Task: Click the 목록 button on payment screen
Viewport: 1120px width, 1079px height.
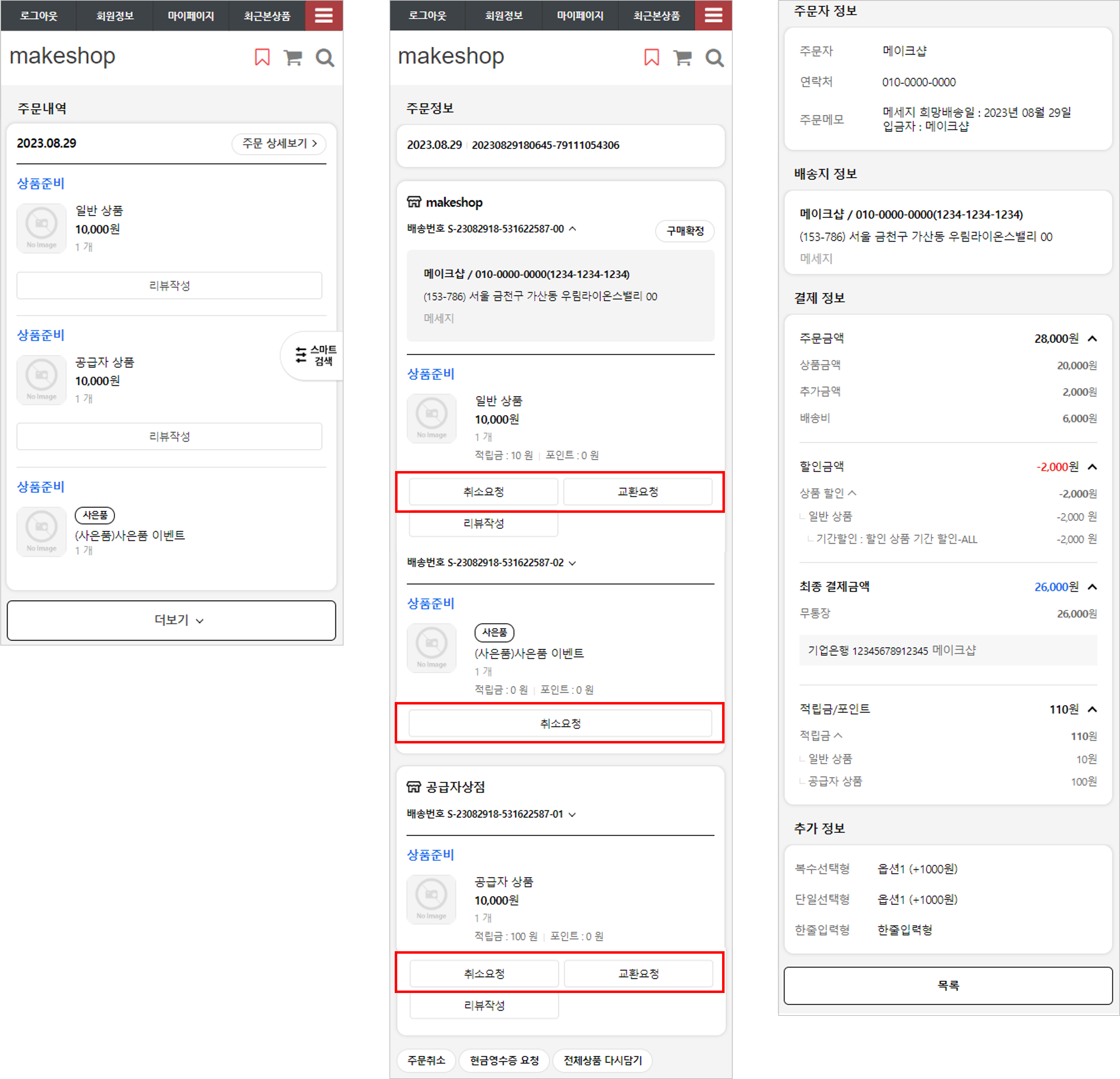Action: 948,985
